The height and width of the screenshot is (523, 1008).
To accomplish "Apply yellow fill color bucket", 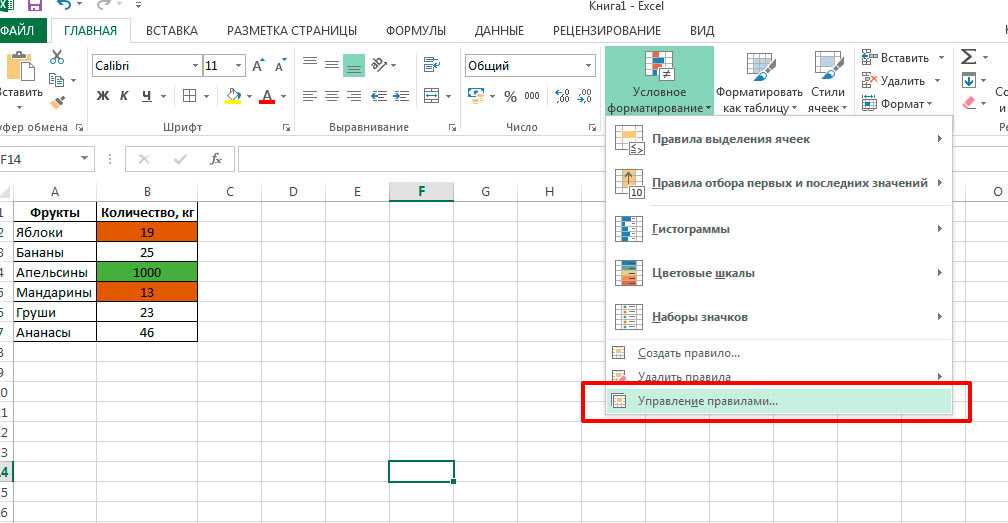I will [233, 96].
